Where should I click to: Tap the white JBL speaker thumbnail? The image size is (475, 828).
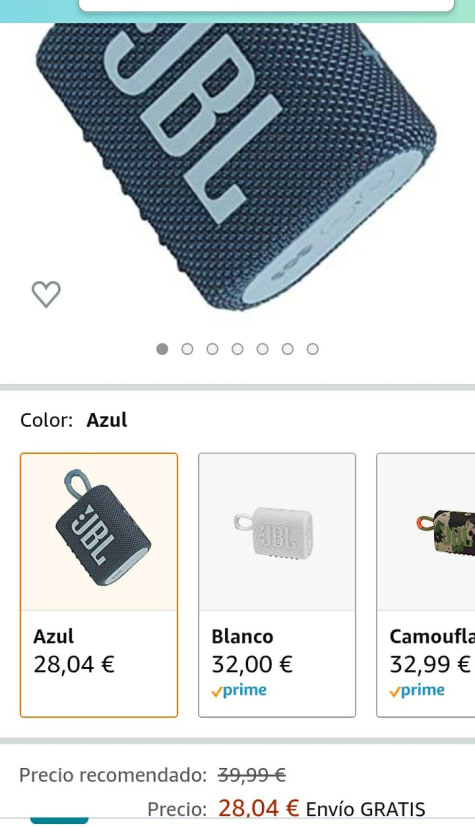click(274, 532)
